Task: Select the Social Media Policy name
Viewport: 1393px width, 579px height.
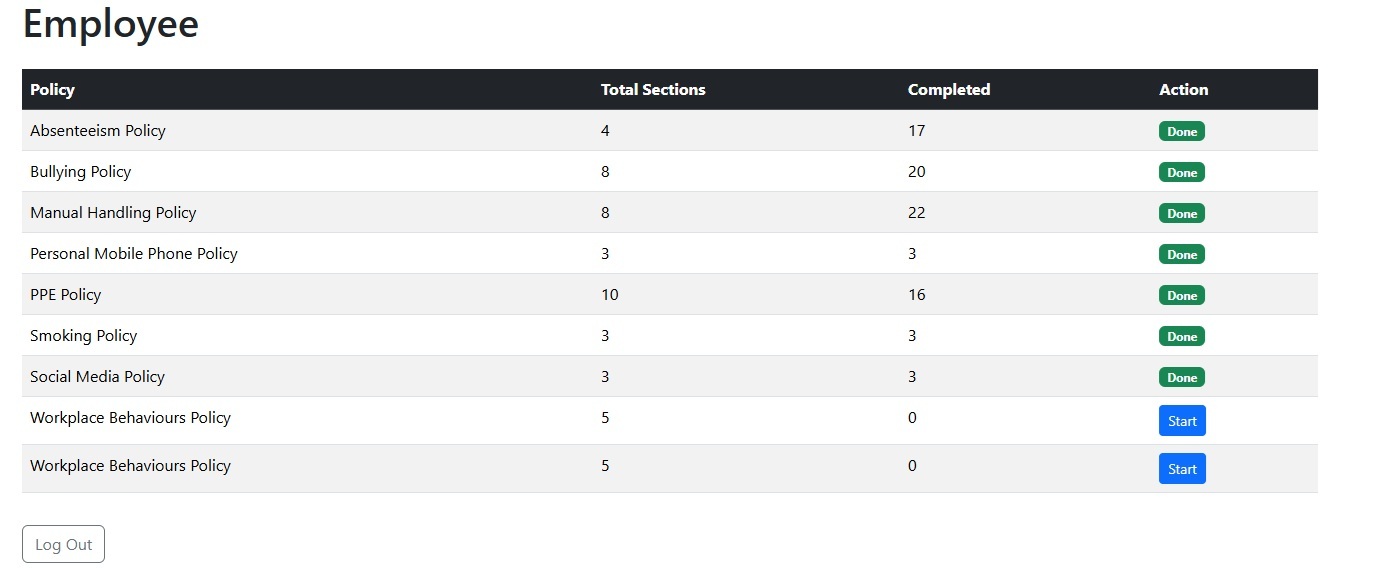Action: [98, 377]
